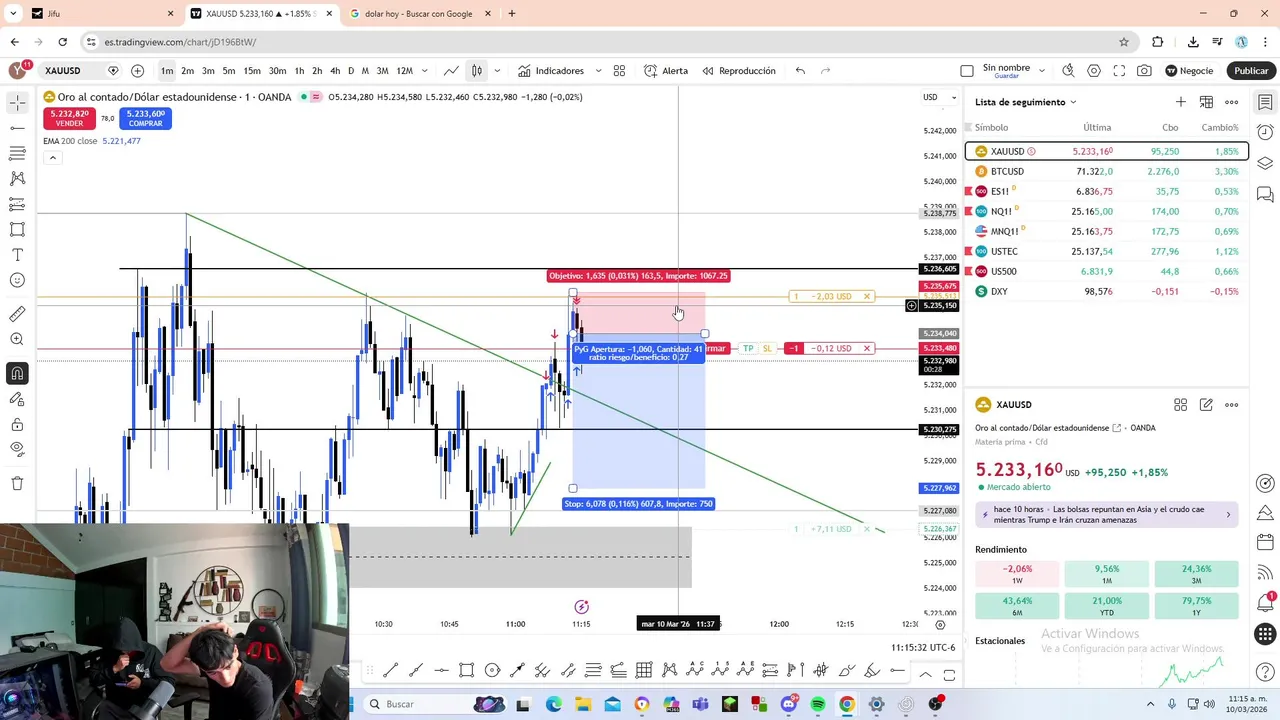The image size is (1280, 720).
Task: Open Spotify from the Windows taskbar
Action: [x=818, y=704]
